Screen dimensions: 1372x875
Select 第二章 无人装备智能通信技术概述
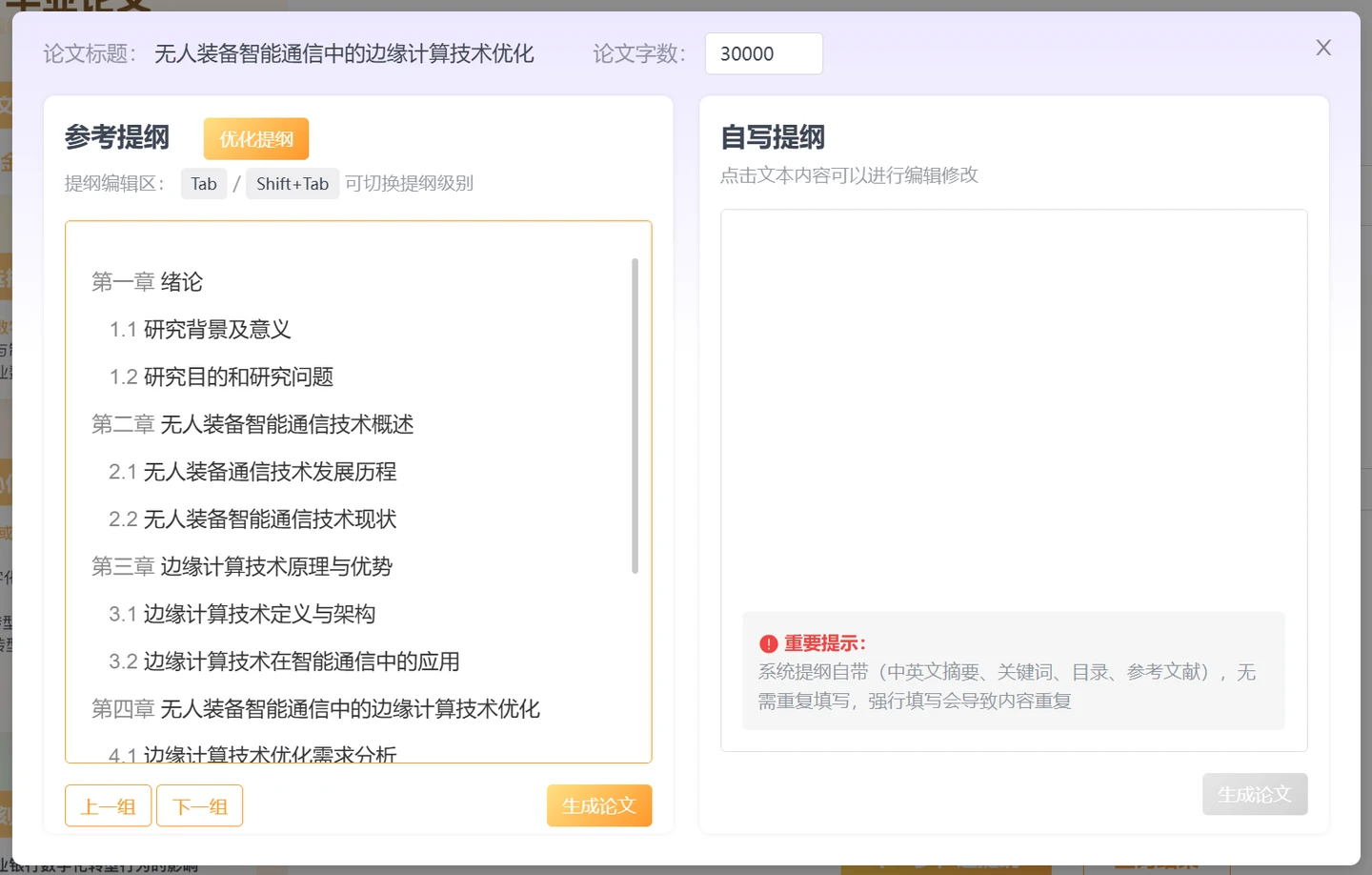(x=252, y=424)
